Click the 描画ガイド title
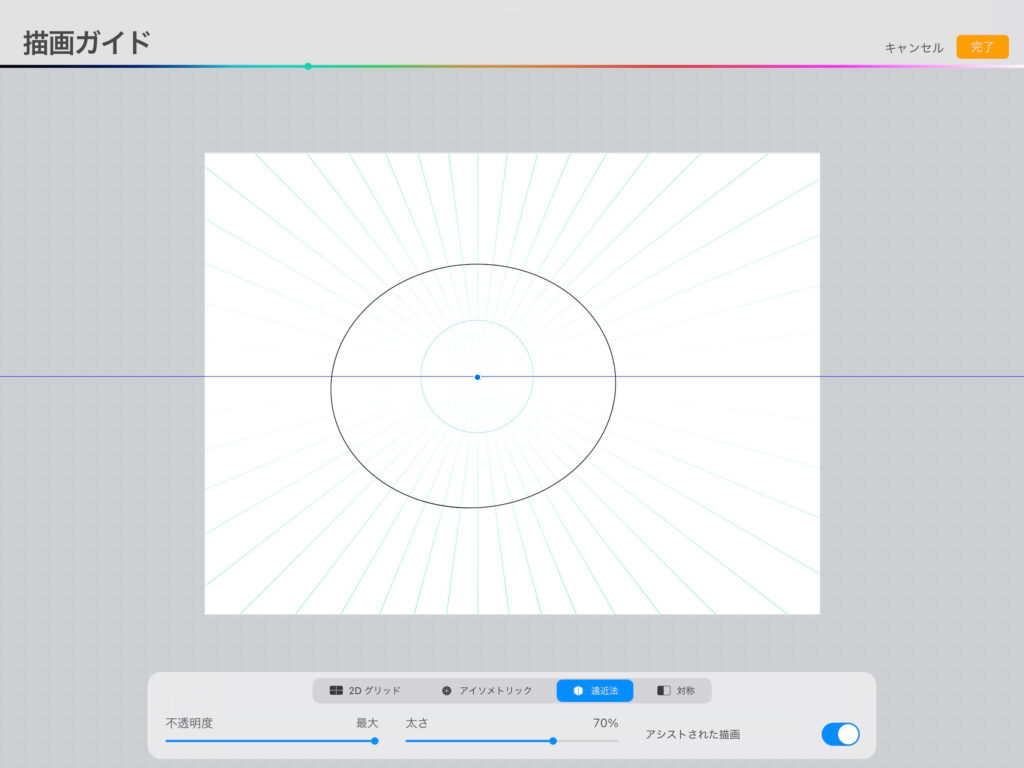The image size is (1024, 768). (x=87, y=42)
